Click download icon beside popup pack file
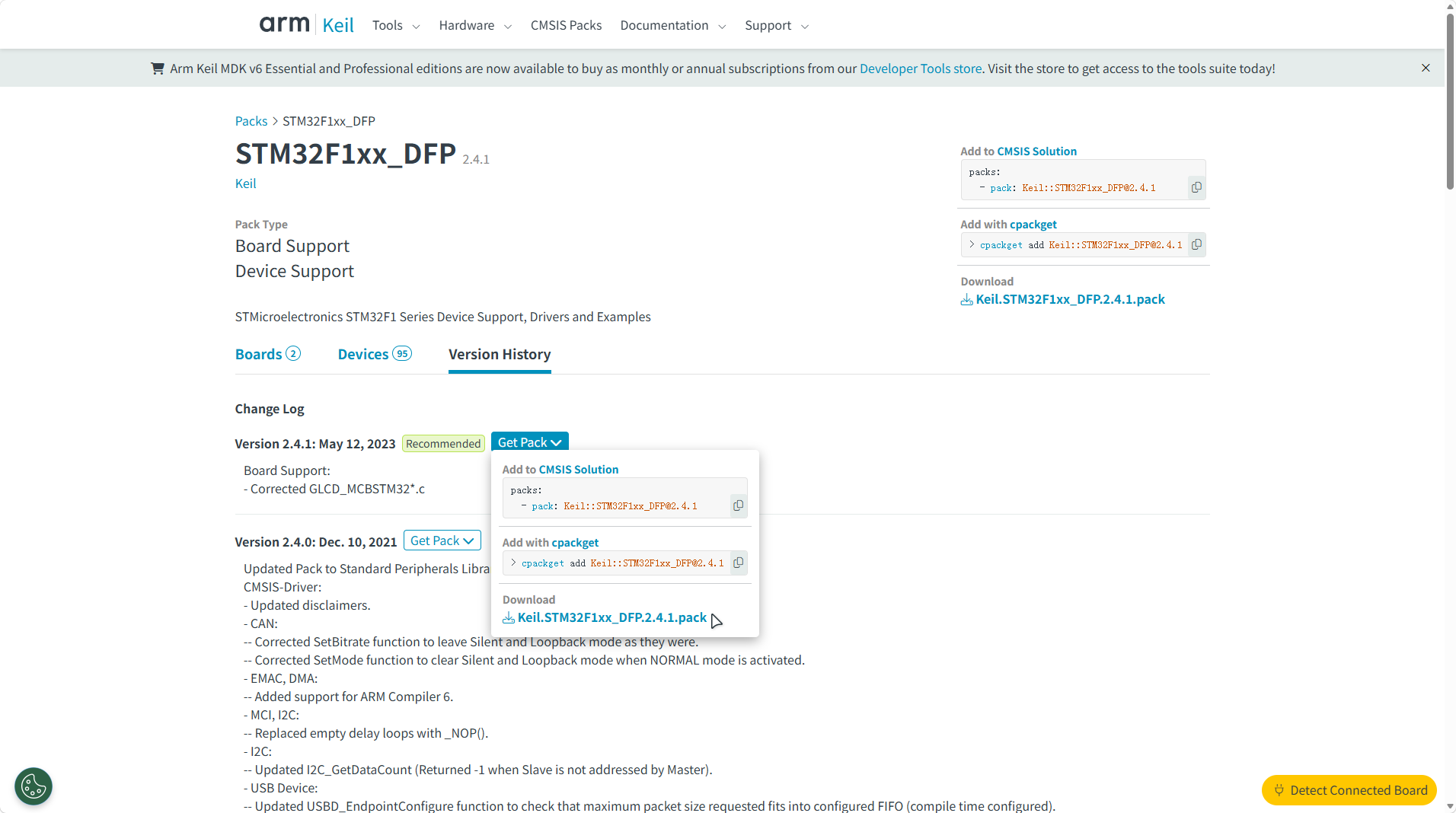This screenshot has width=1456, height=813. 509,618
